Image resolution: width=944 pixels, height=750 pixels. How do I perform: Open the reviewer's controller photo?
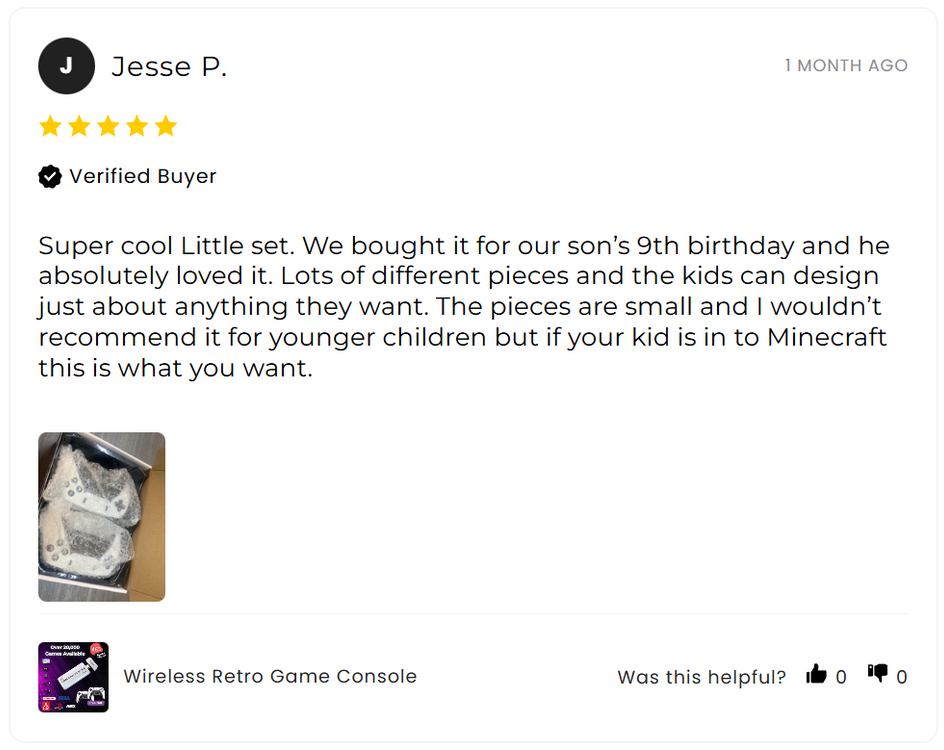(x=101, y=516)
